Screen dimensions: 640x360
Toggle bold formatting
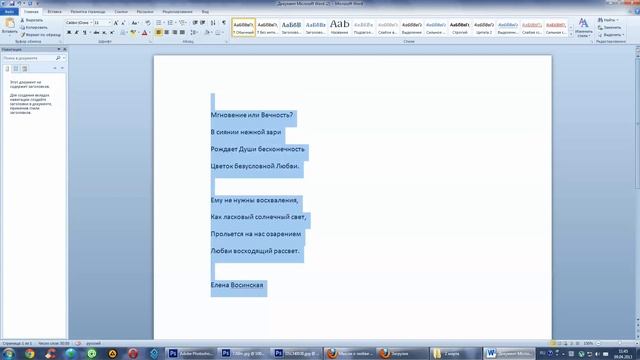click(69, 32)
